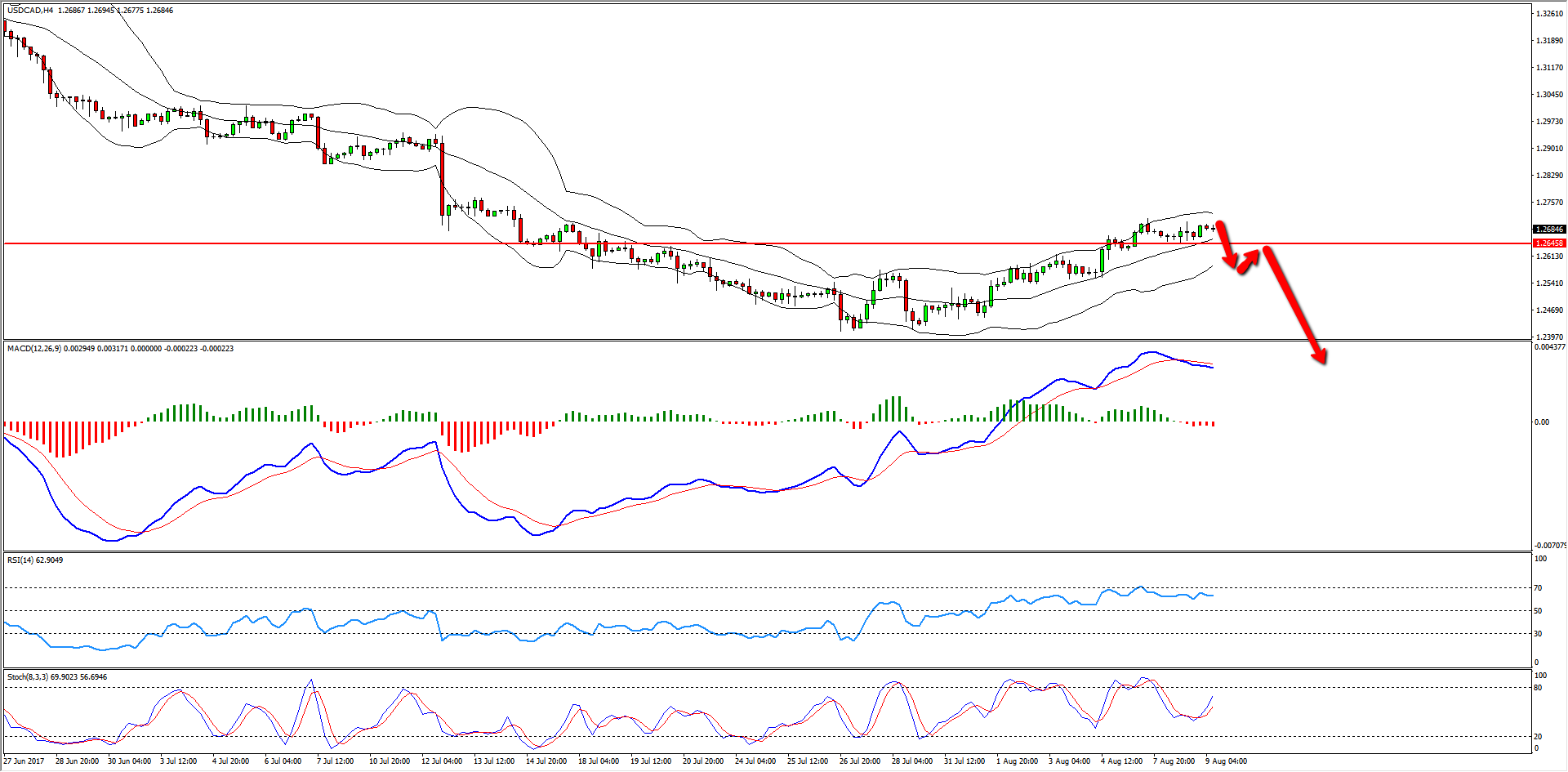Click the 28 Jul 04:00 time label

(x=912, y=761)
